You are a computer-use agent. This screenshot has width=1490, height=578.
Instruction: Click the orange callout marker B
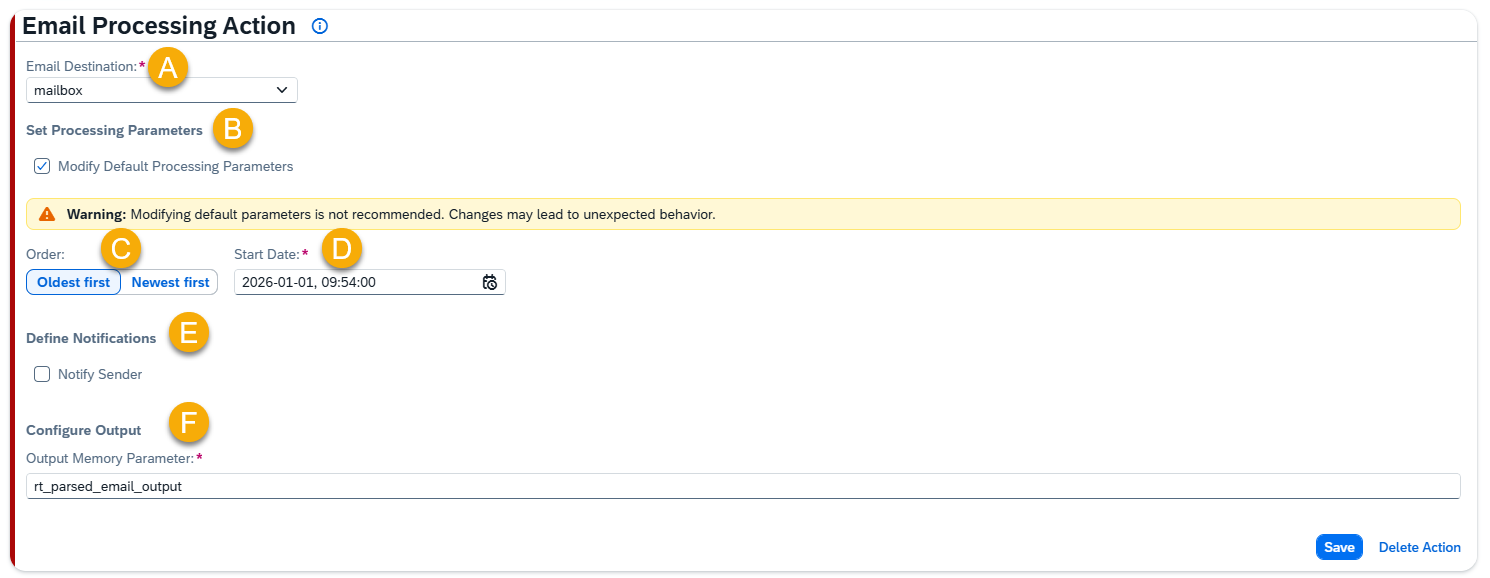(233, 130)
